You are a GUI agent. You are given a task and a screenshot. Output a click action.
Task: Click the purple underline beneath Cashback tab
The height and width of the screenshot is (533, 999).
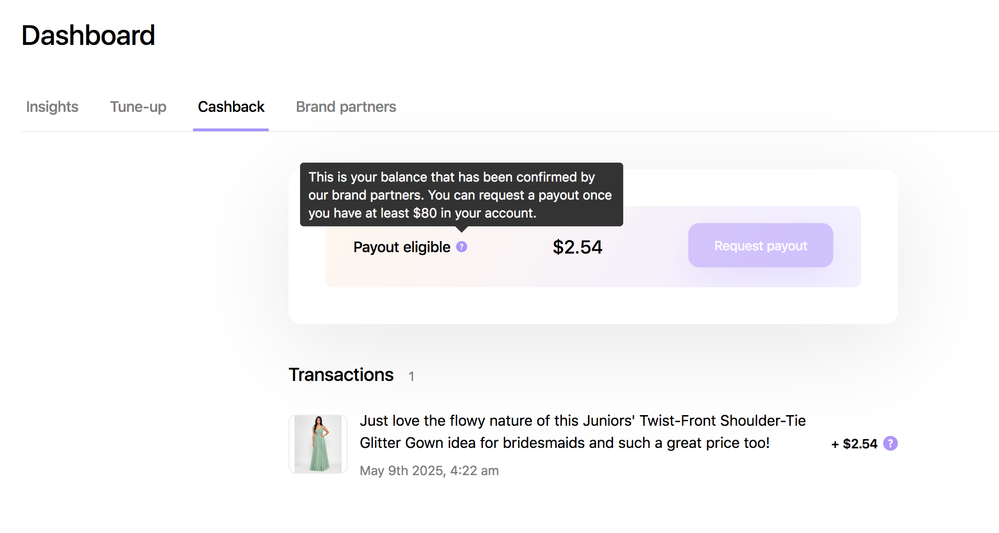tap(231, 129)
